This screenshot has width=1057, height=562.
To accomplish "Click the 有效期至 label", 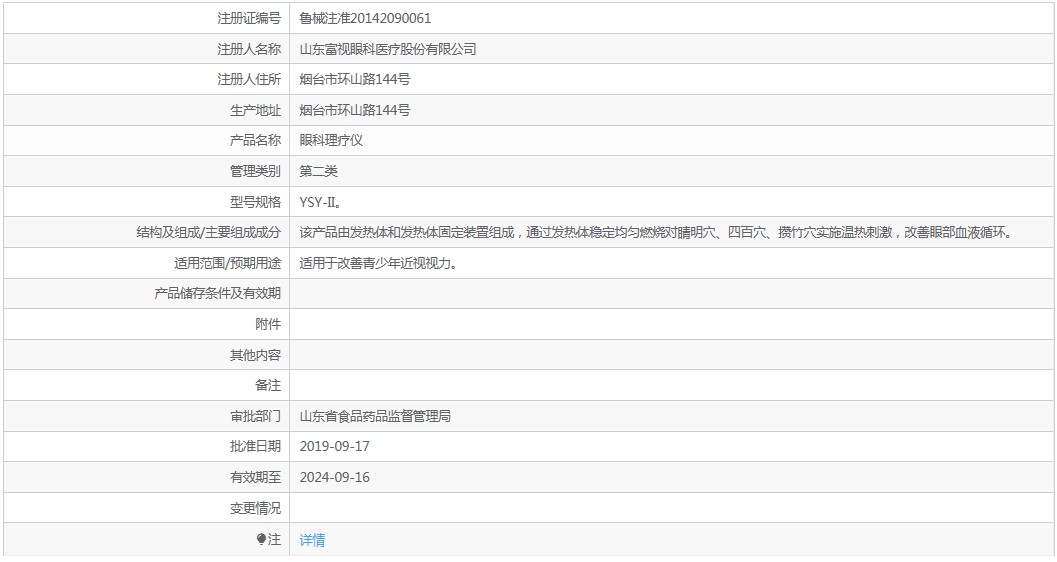I will coord(255,477).
